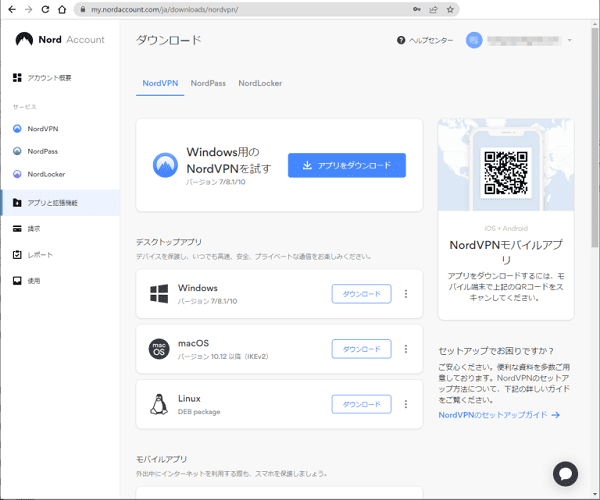
Task: Switch to the NordVPN tab
Action: tap(160, 83)
